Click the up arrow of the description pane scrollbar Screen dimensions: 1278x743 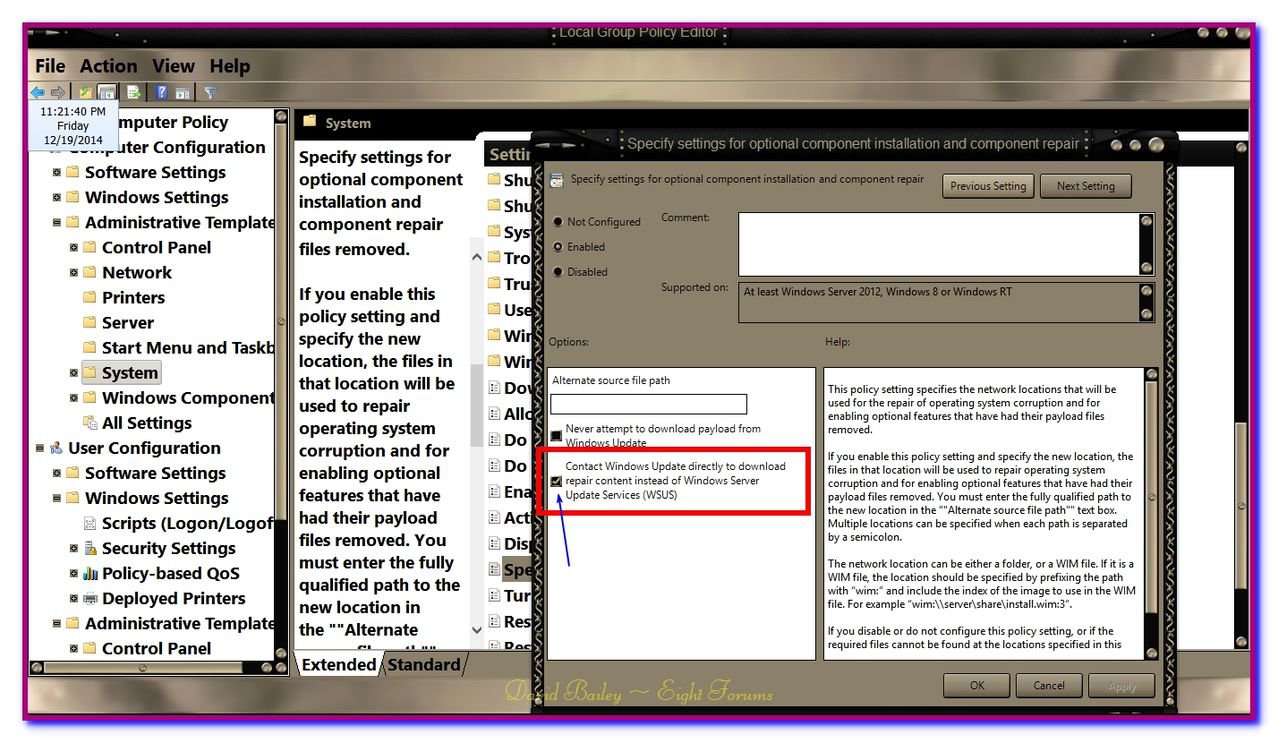point(477,257)
